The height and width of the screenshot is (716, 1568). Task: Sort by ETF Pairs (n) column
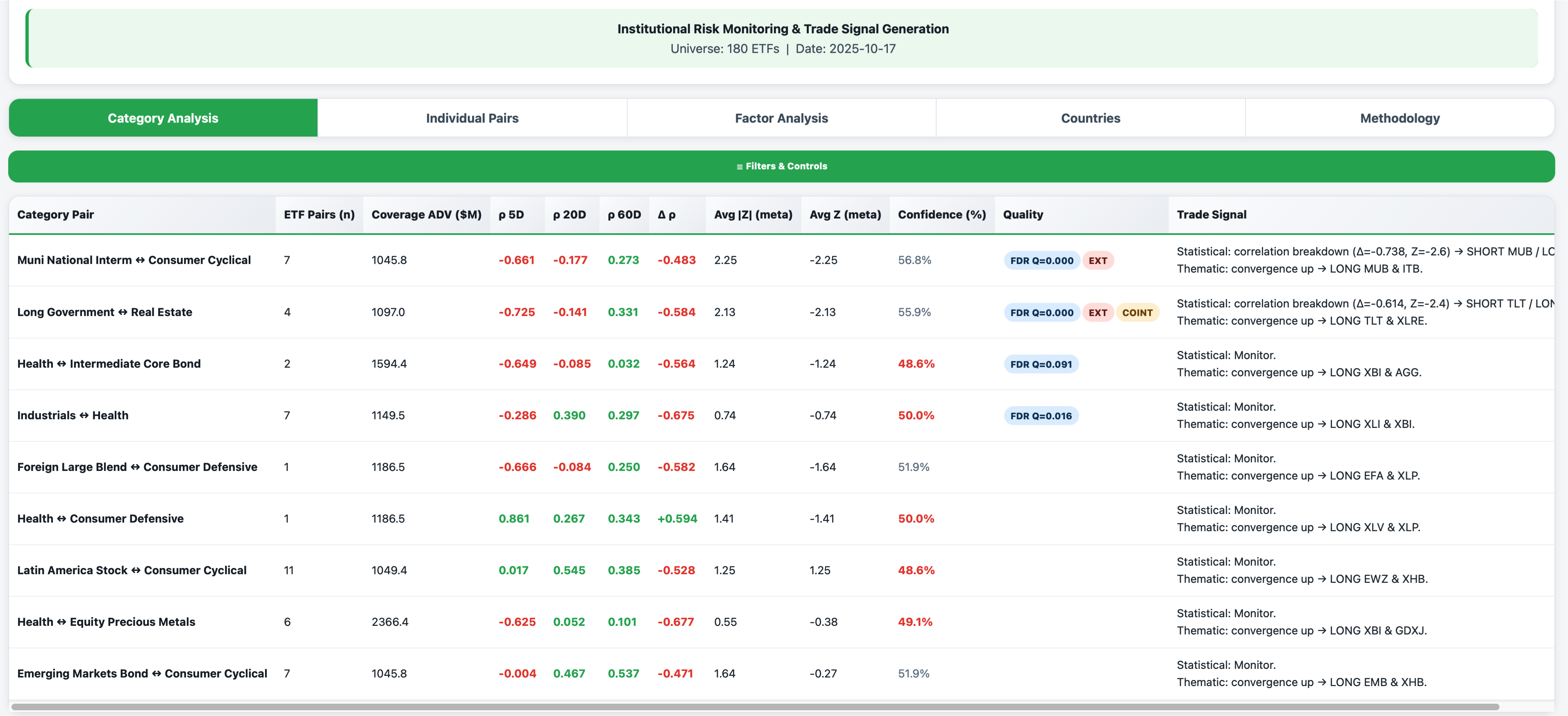point(319,214)
